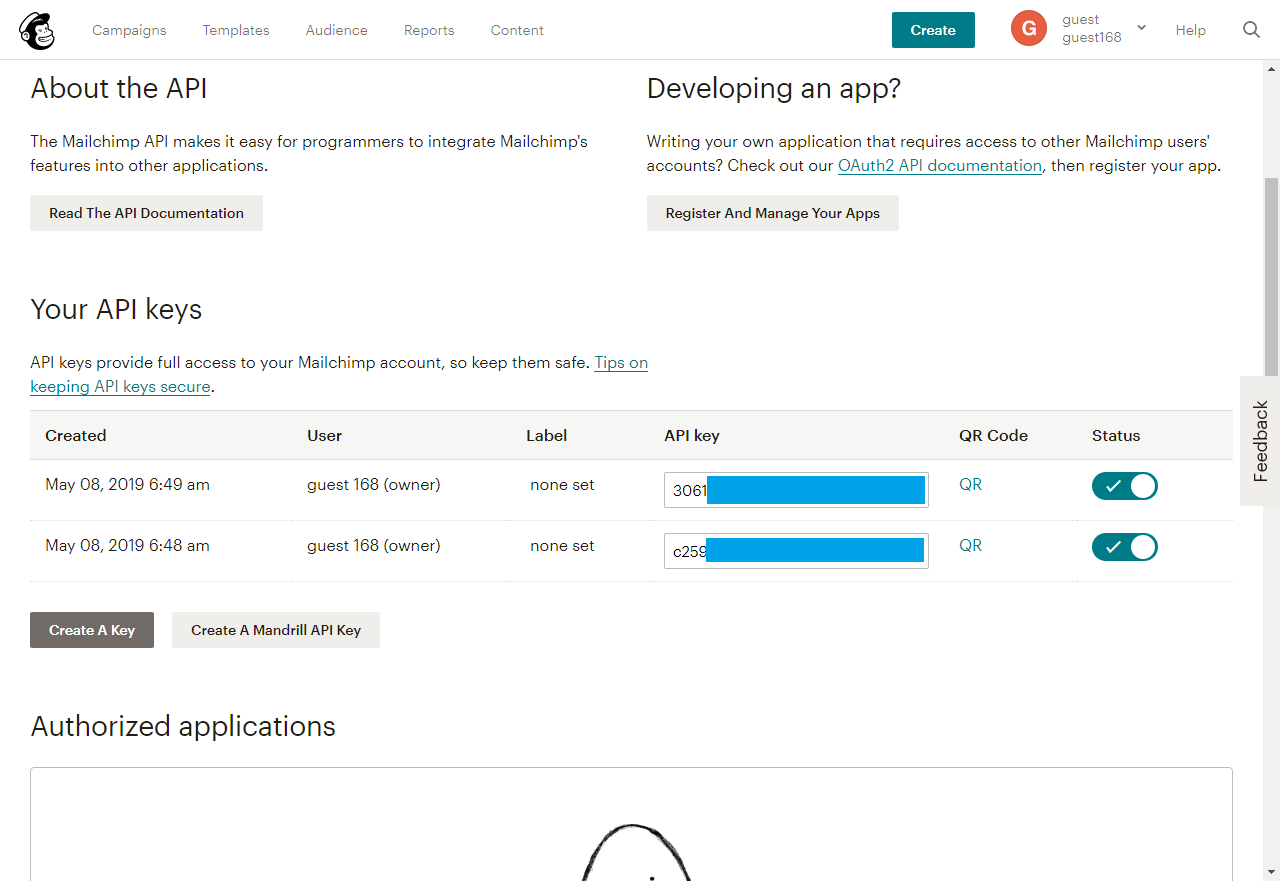Select the API key field starting 3061

[x=796, y=490]
